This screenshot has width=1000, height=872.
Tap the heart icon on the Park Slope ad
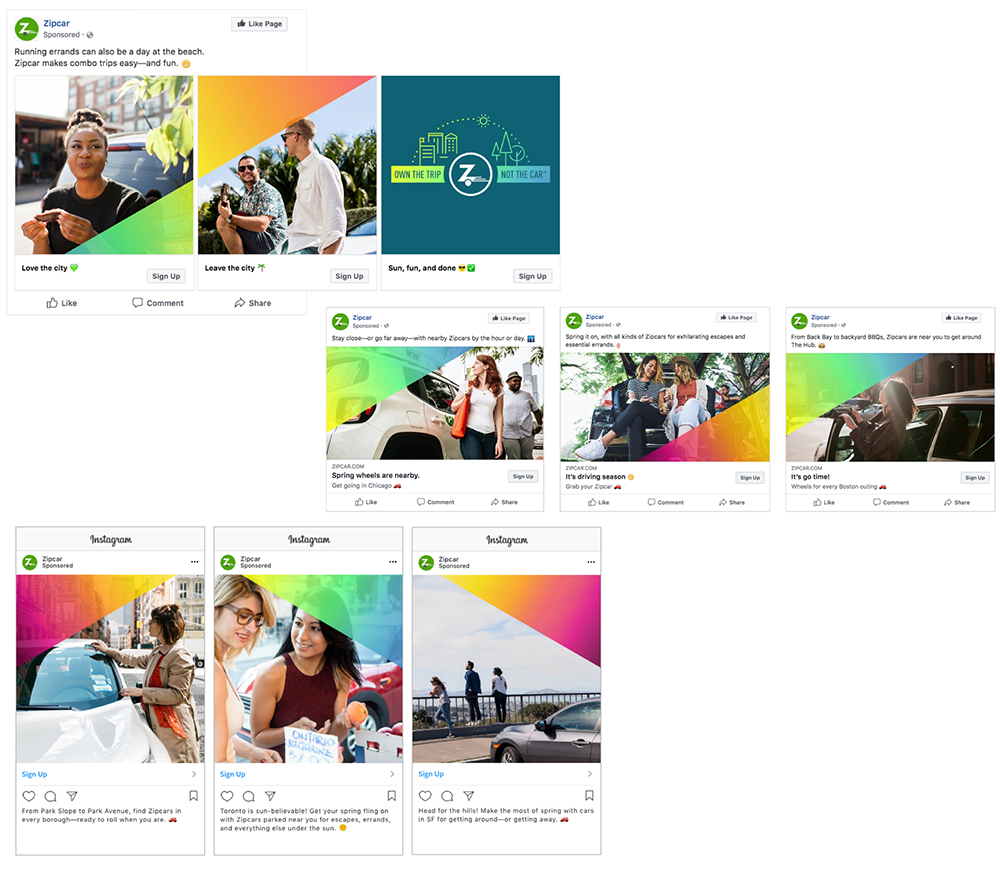point(29,796)
